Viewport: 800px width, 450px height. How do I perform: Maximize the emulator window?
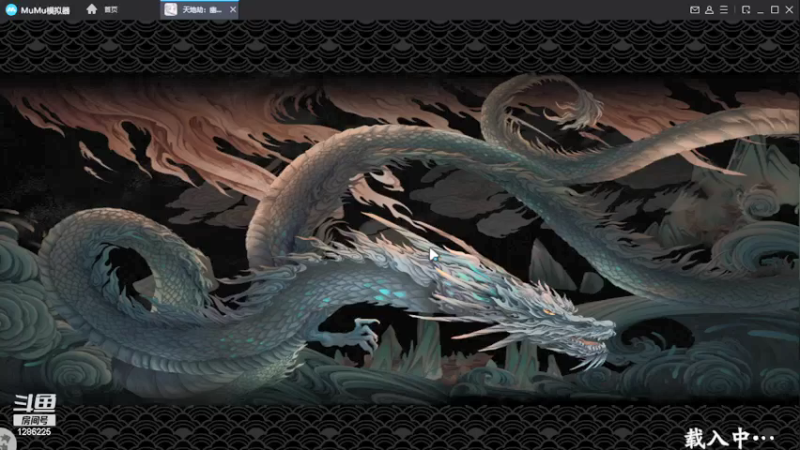pyautogui.click(x=774, y=10)
